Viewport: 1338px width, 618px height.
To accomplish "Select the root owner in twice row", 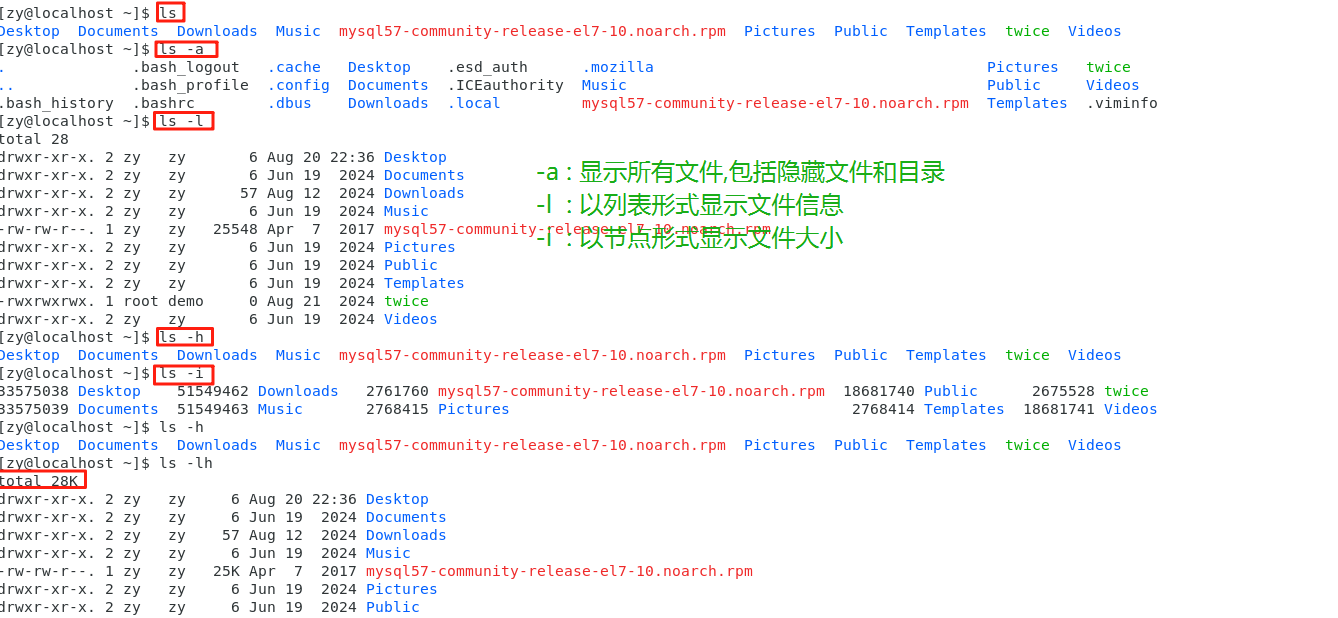I will (141, 301).
